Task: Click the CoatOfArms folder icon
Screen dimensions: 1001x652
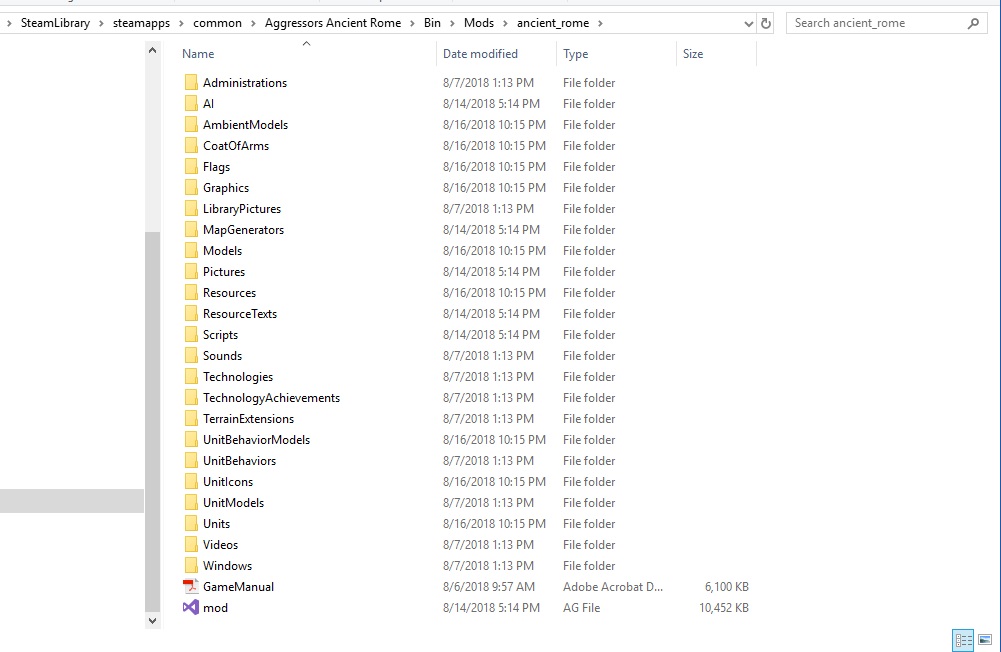Action: pyautogui.click(x=191, y=146)
